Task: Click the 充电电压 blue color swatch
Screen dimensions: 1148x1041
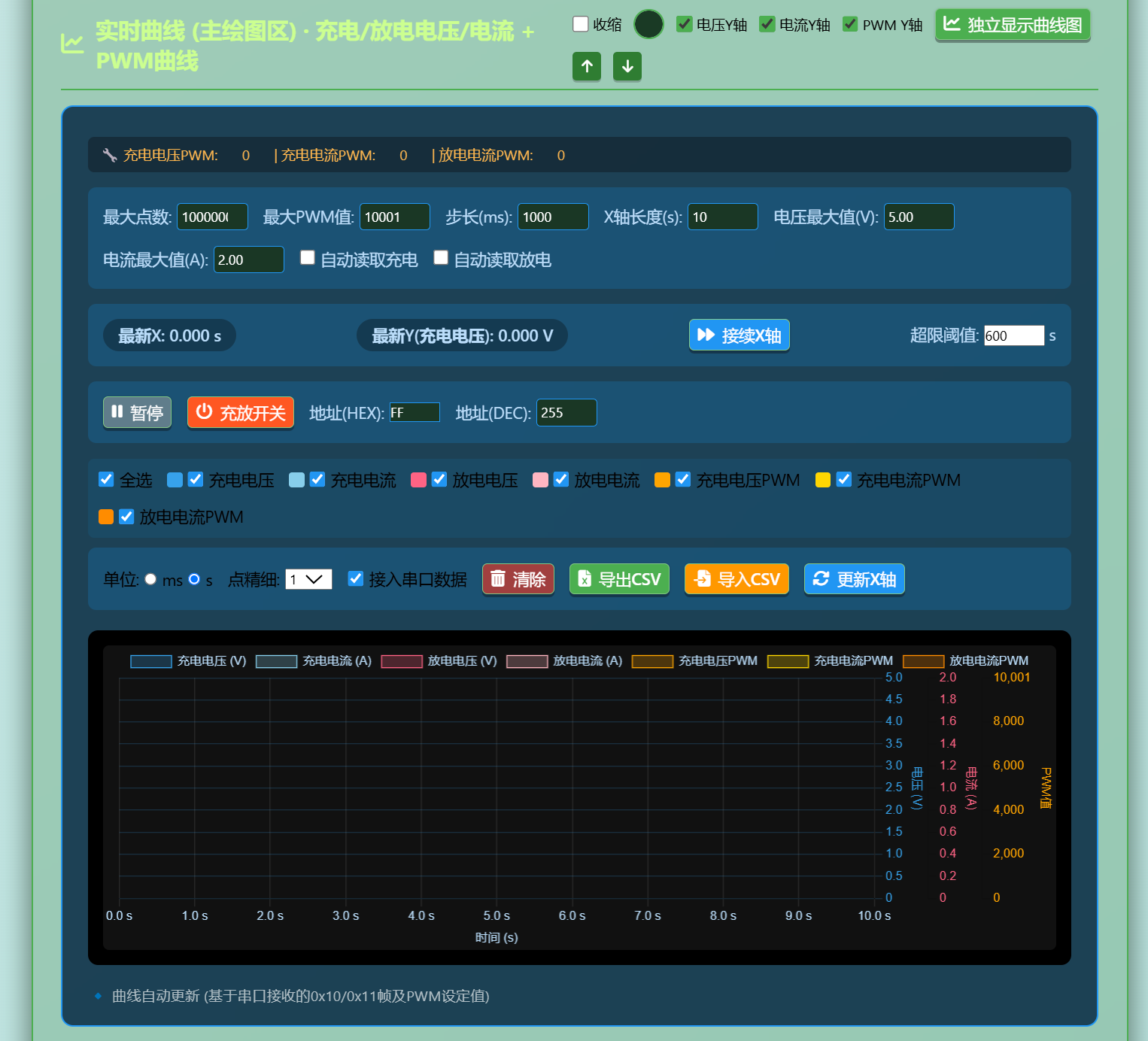Action: click(175, 480)
